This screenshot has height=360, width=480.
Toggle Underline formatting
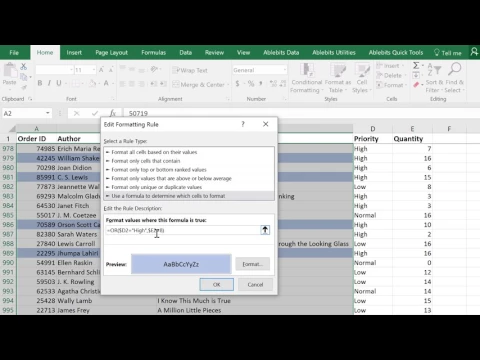(x=59, y=83)
